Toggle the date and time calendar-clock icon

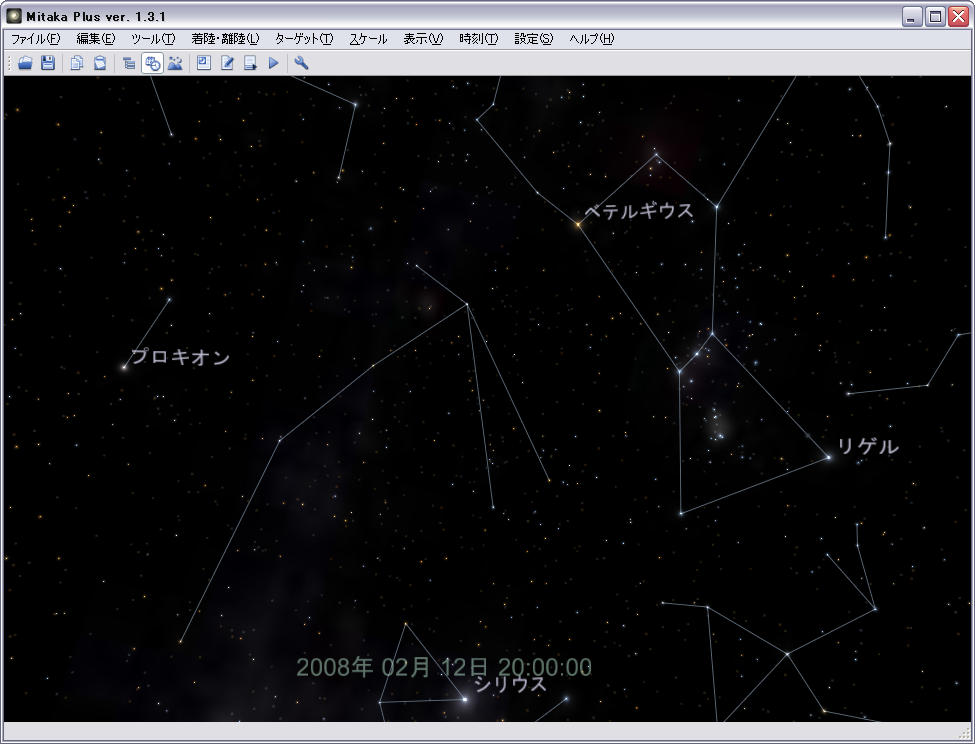[x=152, y=63]
